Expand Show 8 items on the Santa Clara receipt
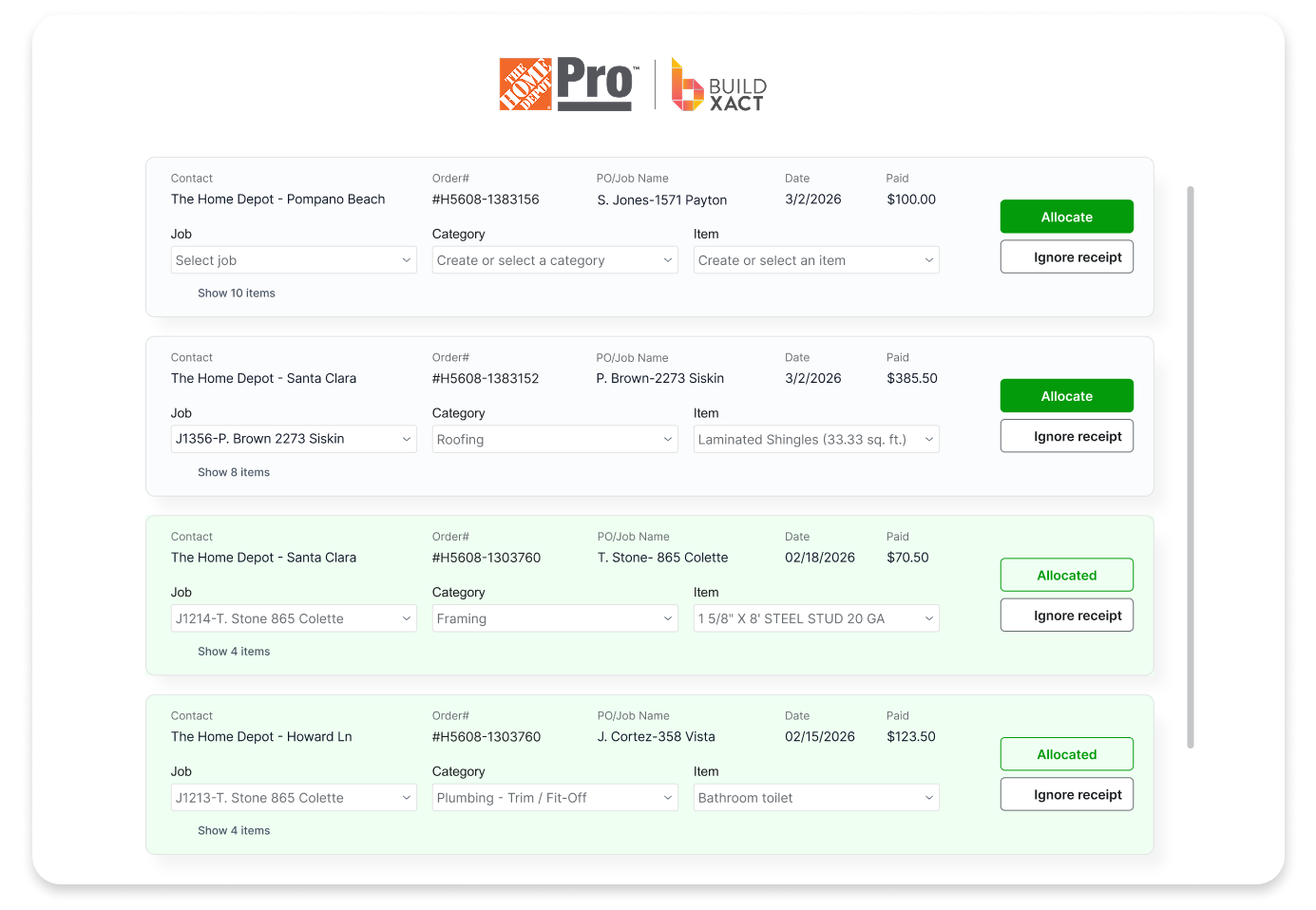Viewport: 1316px width, 910px height. click(x=234, y=472)
